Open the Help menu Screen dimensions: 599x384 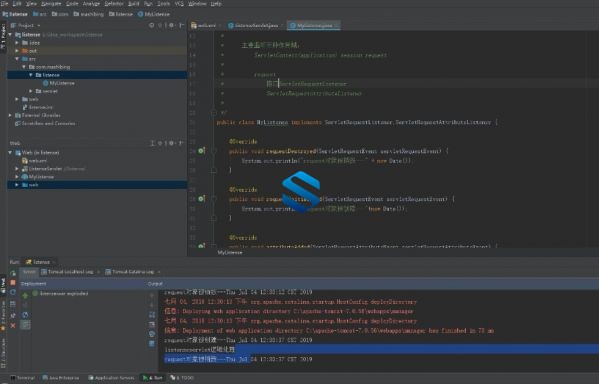tap(216, 3)
